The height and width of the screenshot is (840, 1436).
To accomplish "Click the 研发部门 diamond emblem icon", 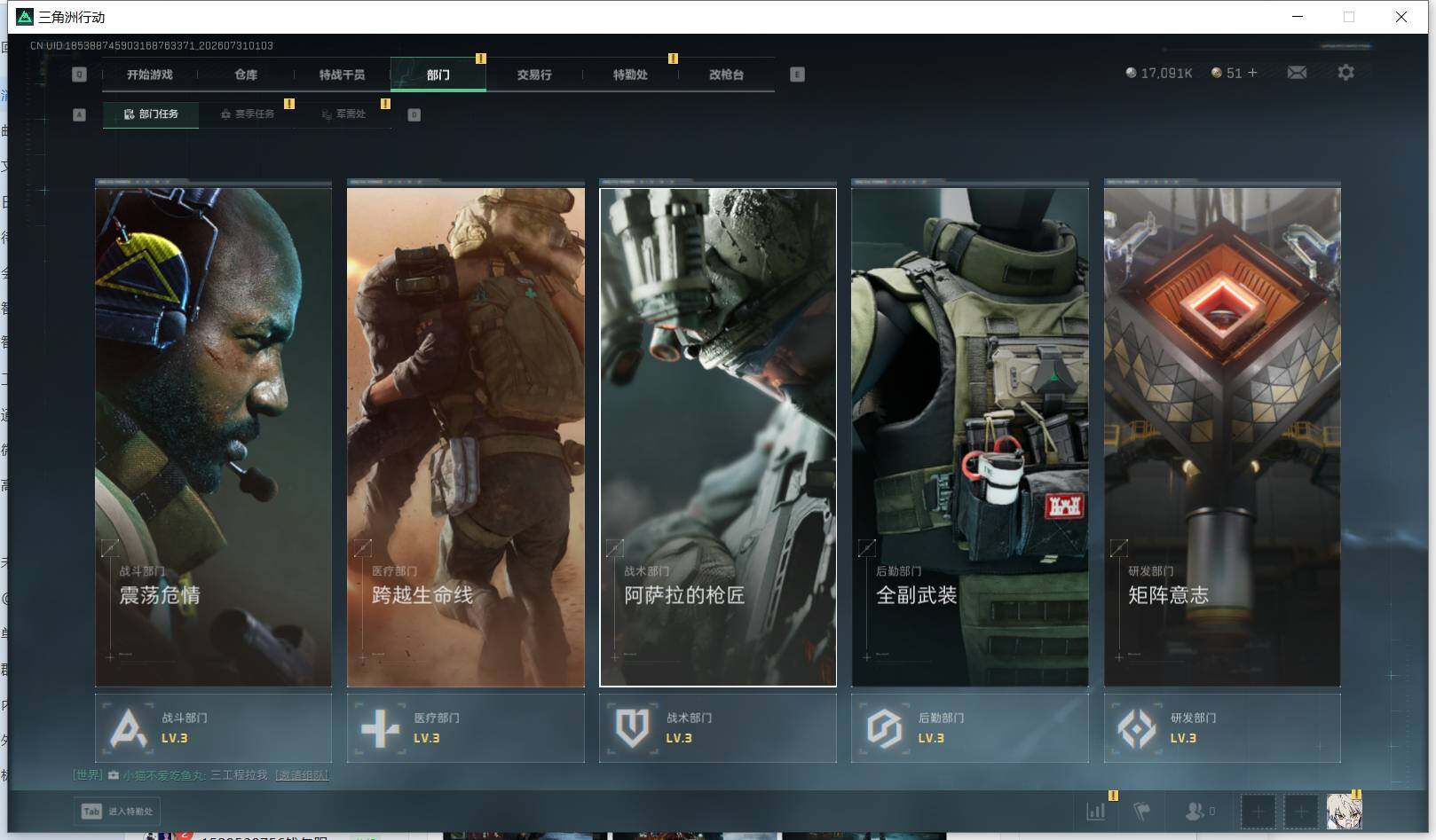I will coord(1137,728).
